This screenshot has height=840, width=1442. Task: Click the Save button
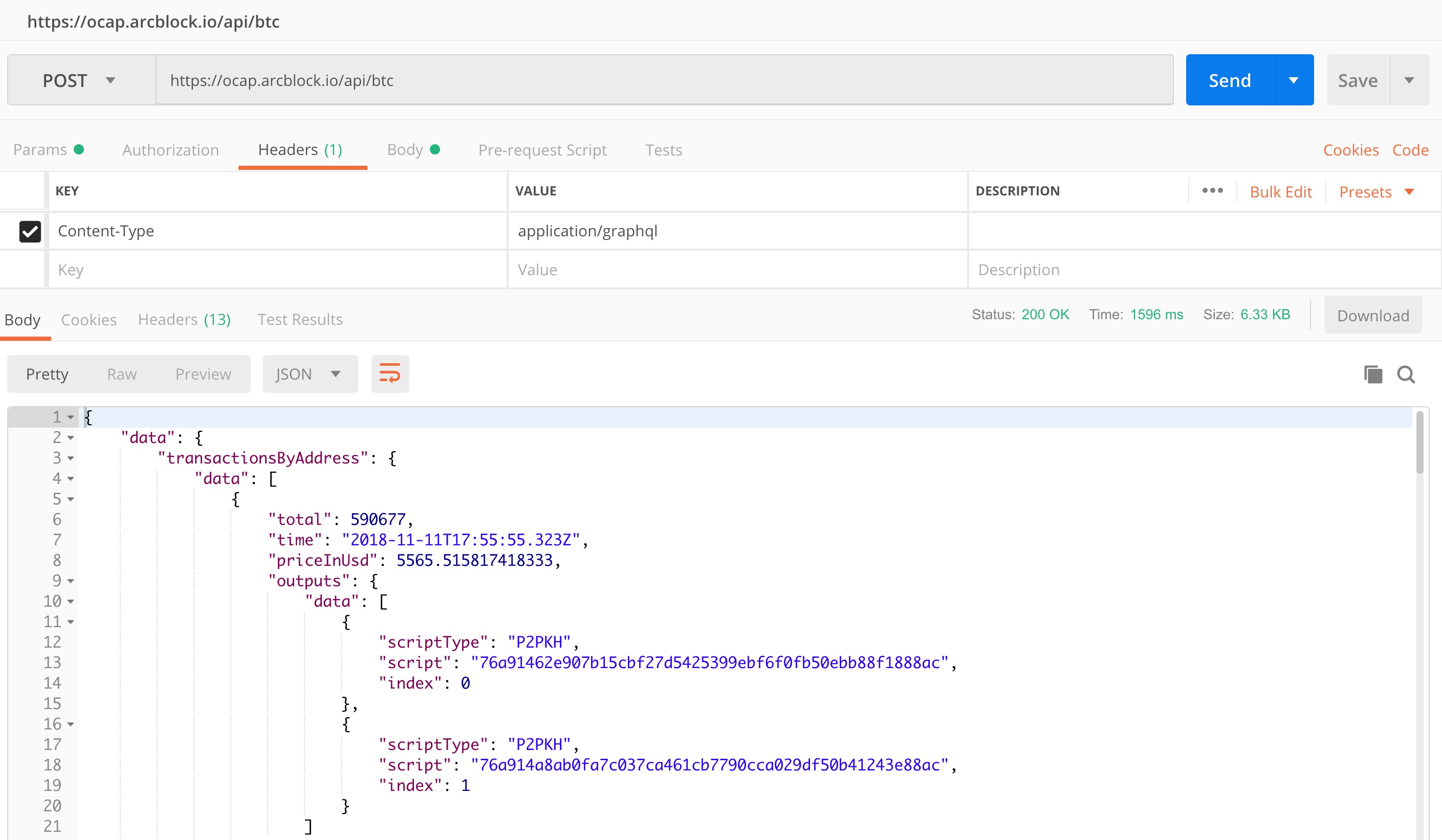tap(1358, 80)
